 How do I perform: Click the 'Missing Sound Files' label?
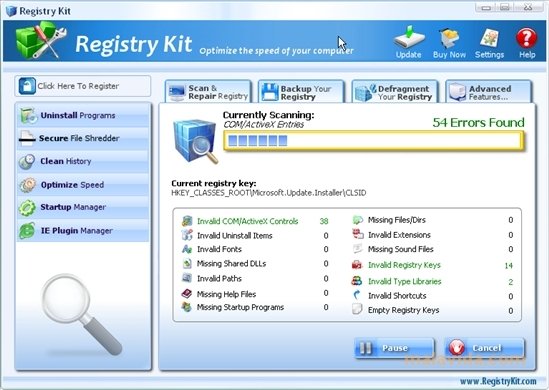pyautogui.click(x=401, y=249)
